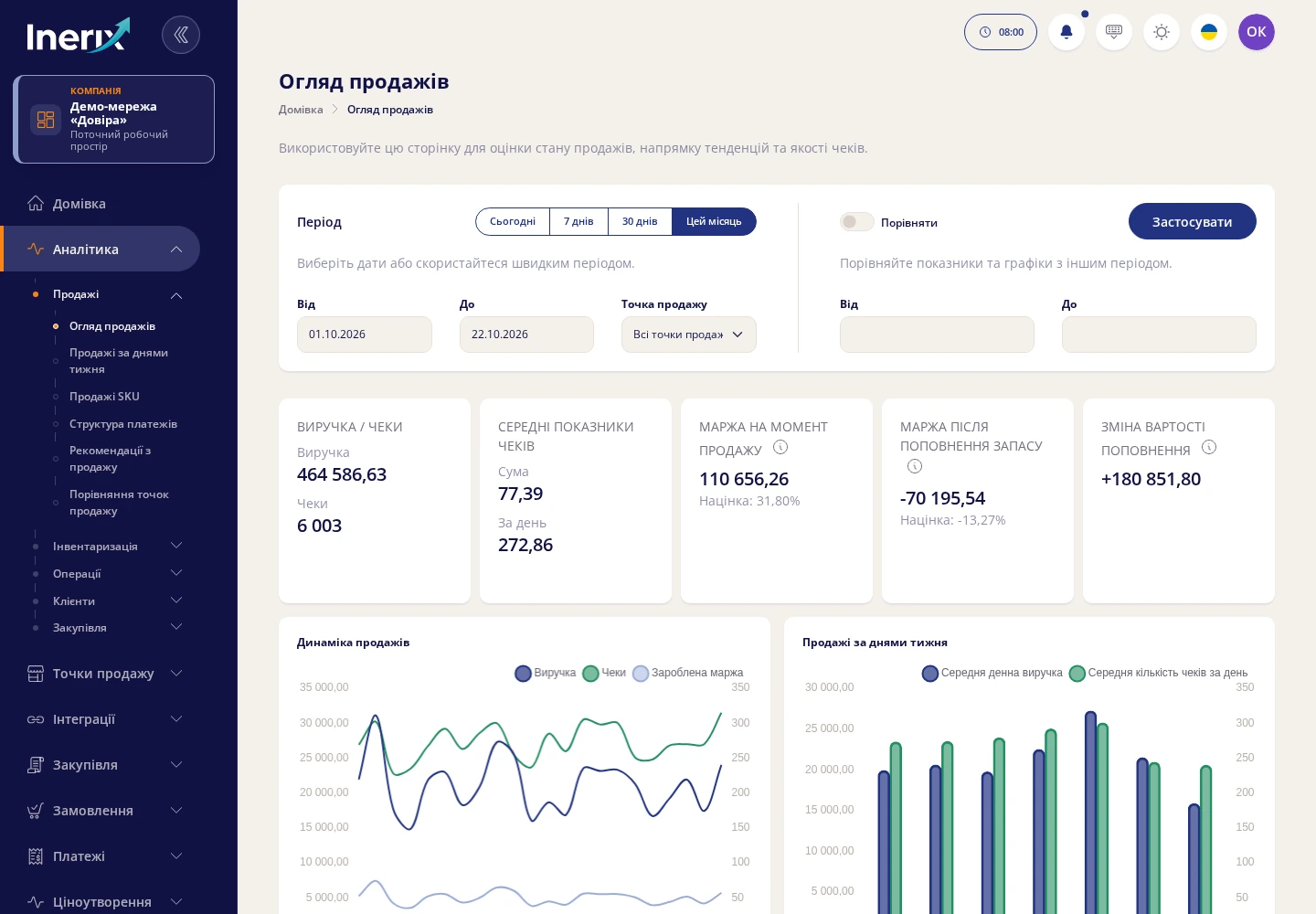Select the Сьогодні period tab
Viewport: 1316px width, 914px height.
click(513, 221)
